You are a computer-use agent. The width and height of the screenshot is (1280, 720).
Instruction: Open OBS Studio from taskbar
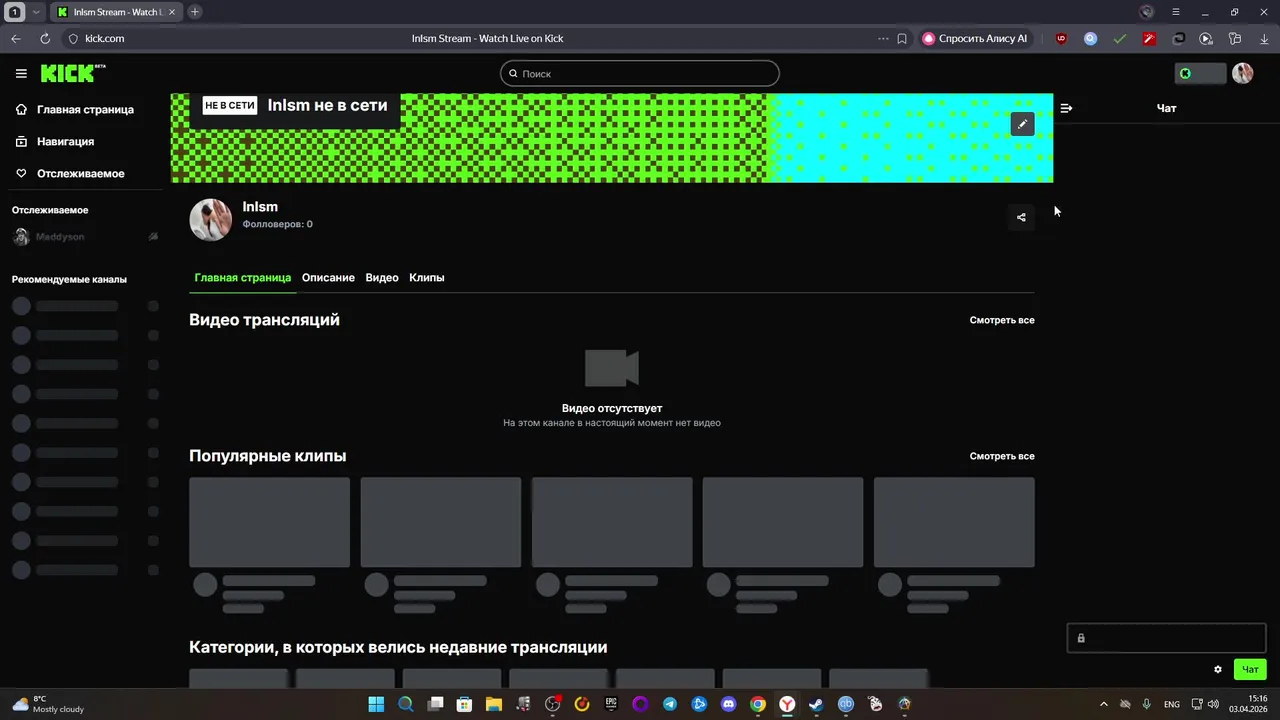click(x=553, y=704)
